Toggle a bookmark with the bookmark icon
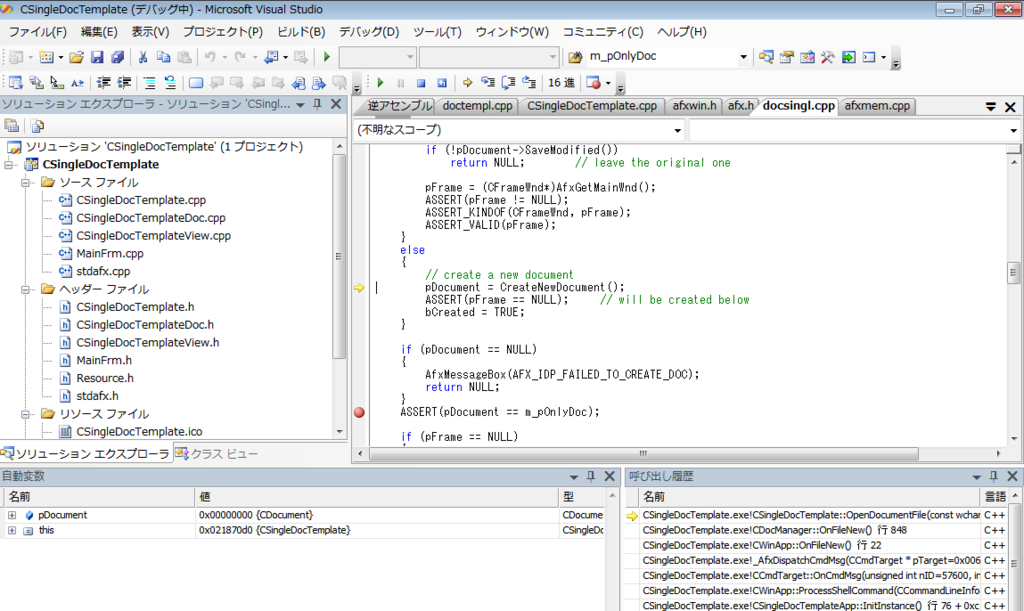Image resolution: width=1024 pixels, height=611 pixels. coord(196,83)
